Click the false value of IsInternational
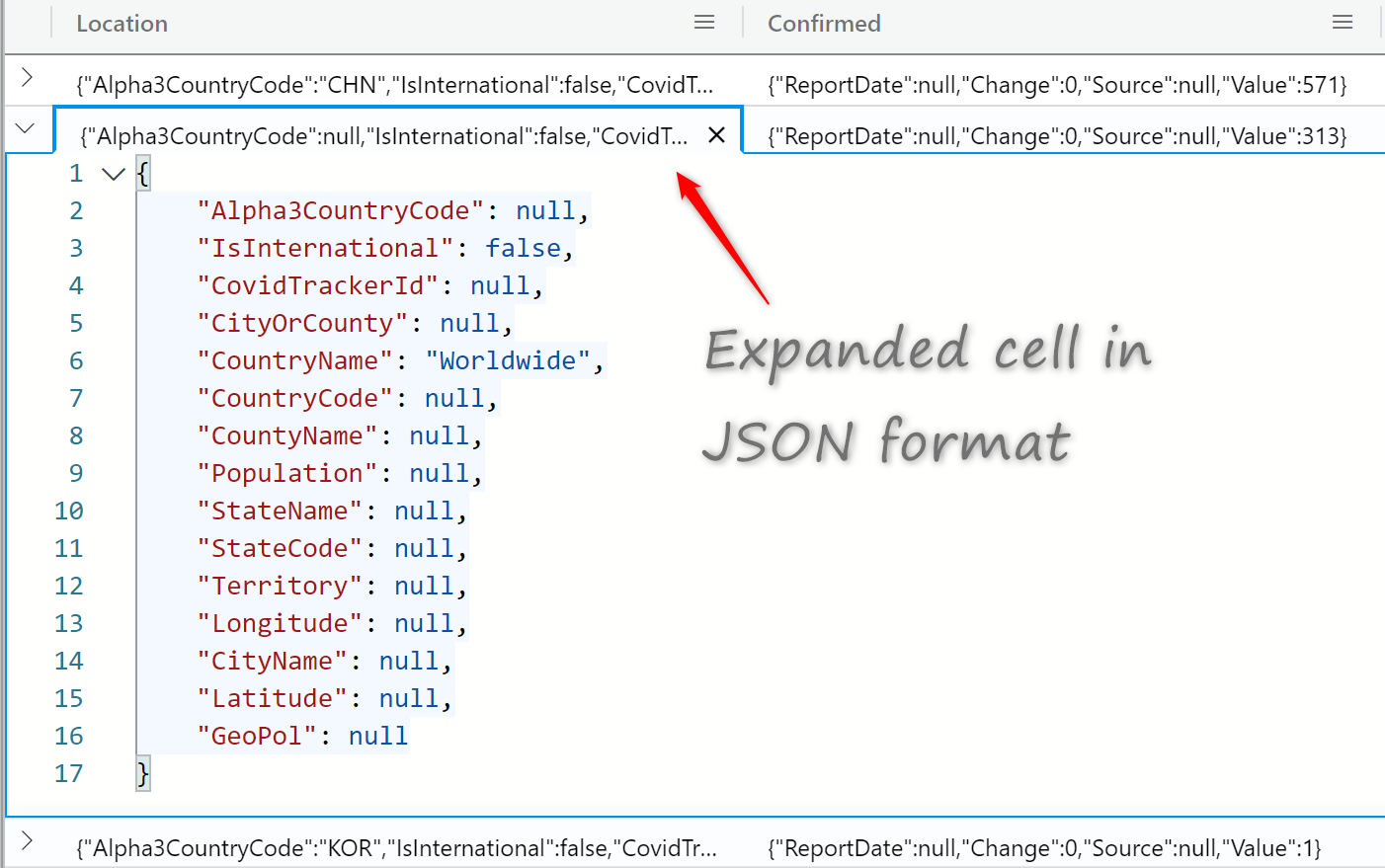Screen dimensions: 1385x868 tap(523, 248)
